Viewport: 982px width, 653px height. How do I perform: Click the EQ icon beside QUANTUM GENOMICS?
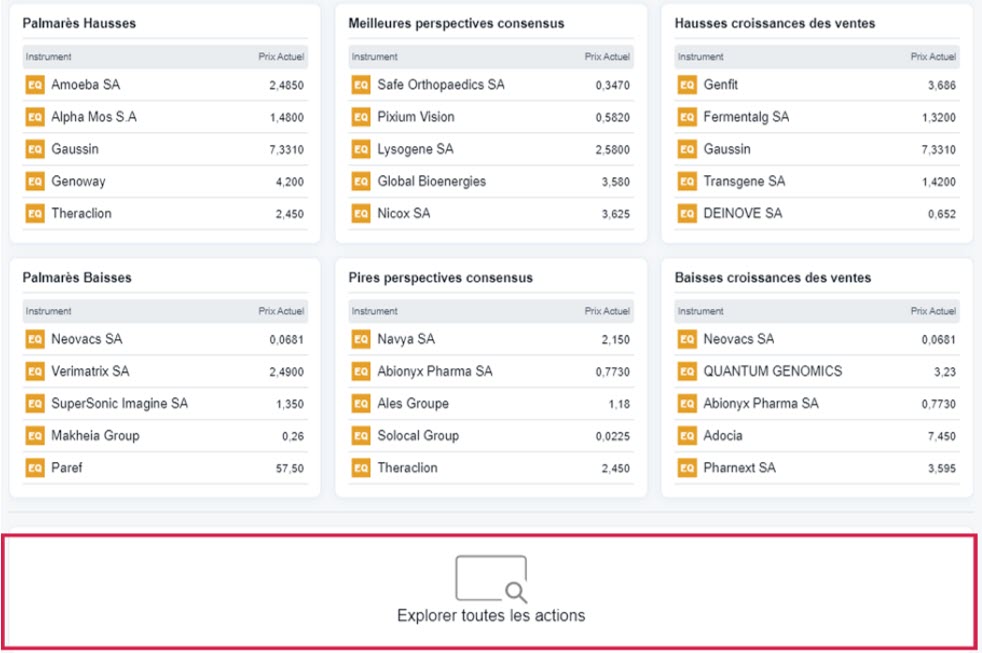point(687,371)
